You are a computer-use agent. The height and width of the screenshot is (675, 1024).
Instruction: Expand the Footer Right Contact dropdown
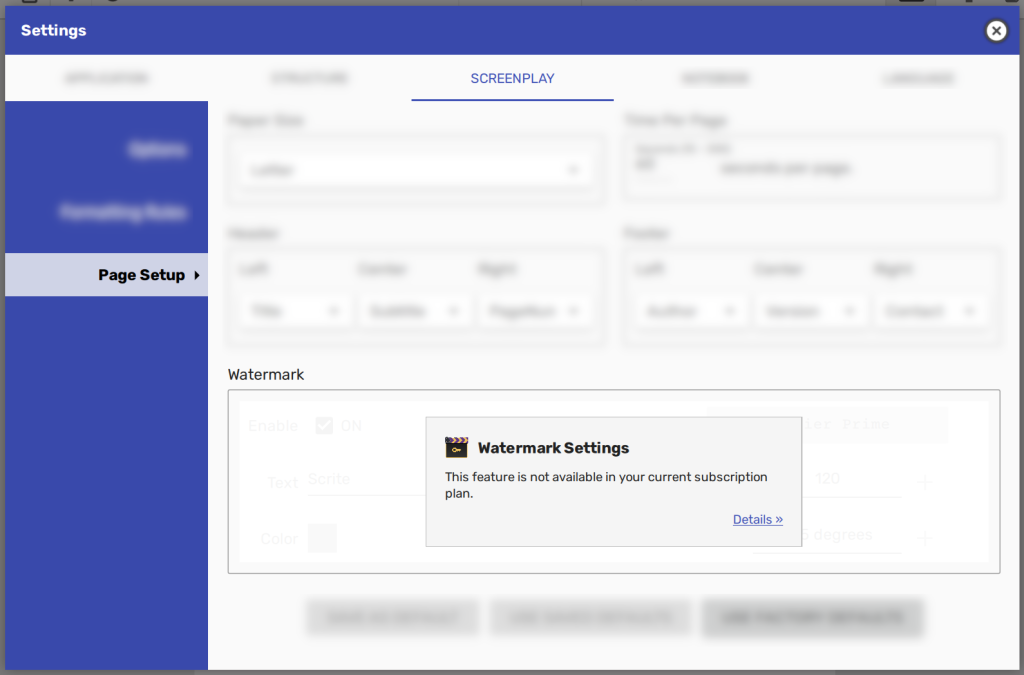pos(931,311)
